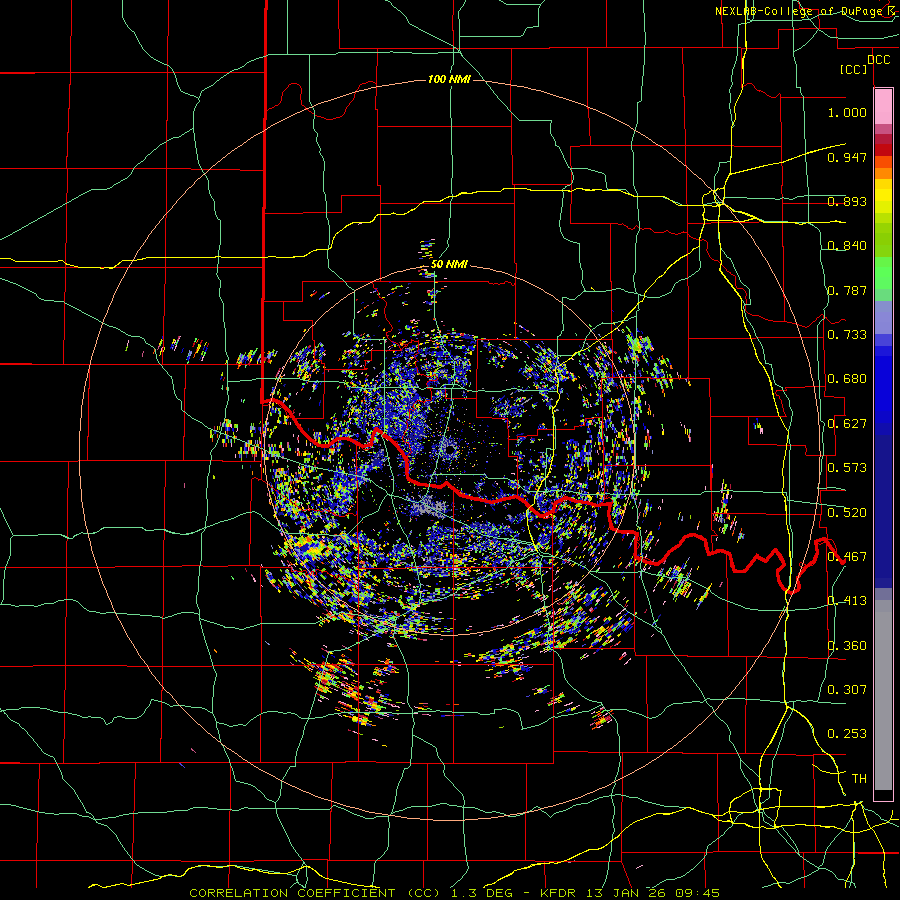Image resolution: width=900 pixels, height=900 pixels.
Task: Click the 0.680 scale value
Action: pyautogui.click(x=847, y=379)
